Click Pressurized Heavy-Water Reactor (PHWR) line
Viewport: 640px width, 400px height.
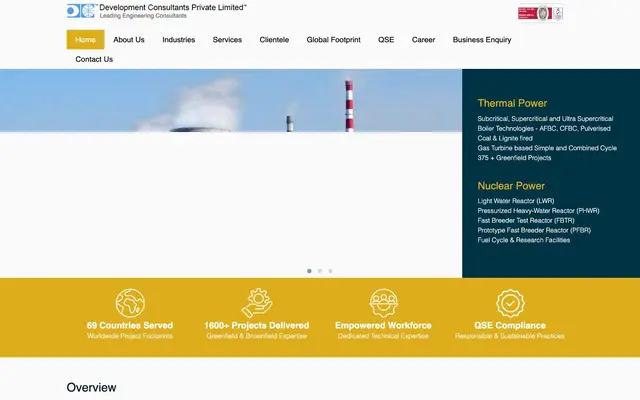(538, 211)
